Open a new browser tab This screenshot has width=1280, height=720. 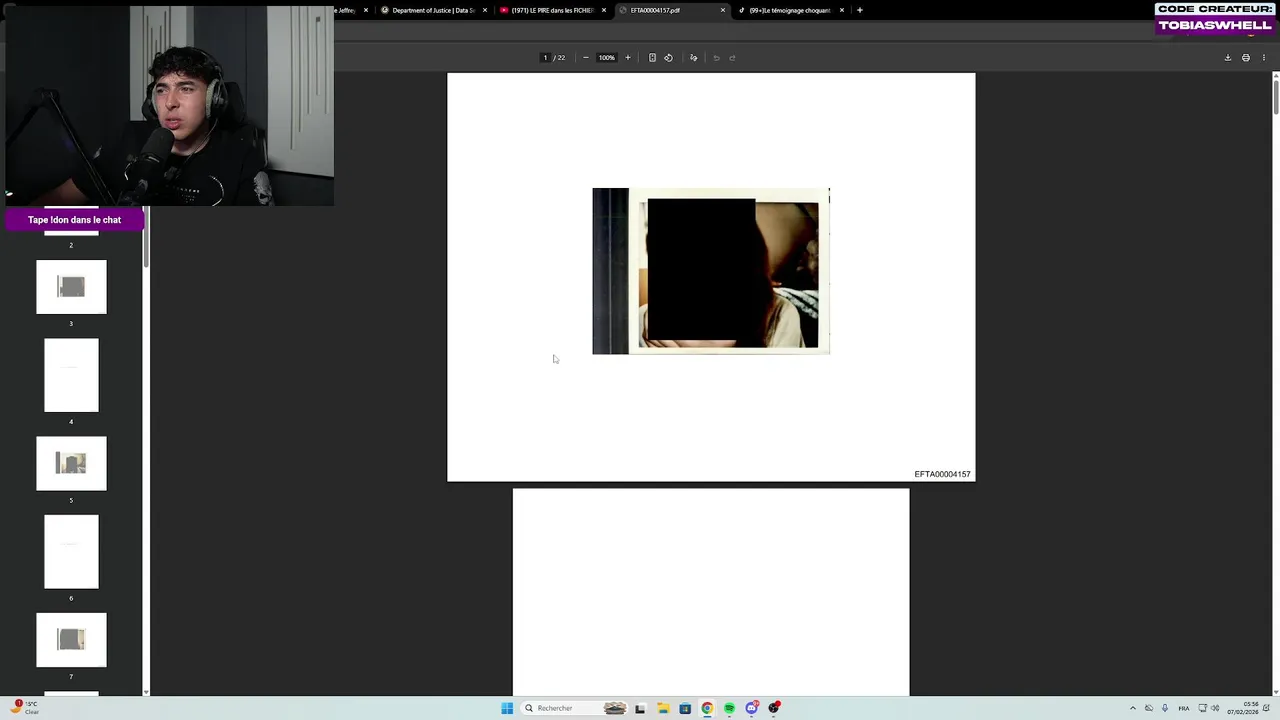[x=860, y=10]
